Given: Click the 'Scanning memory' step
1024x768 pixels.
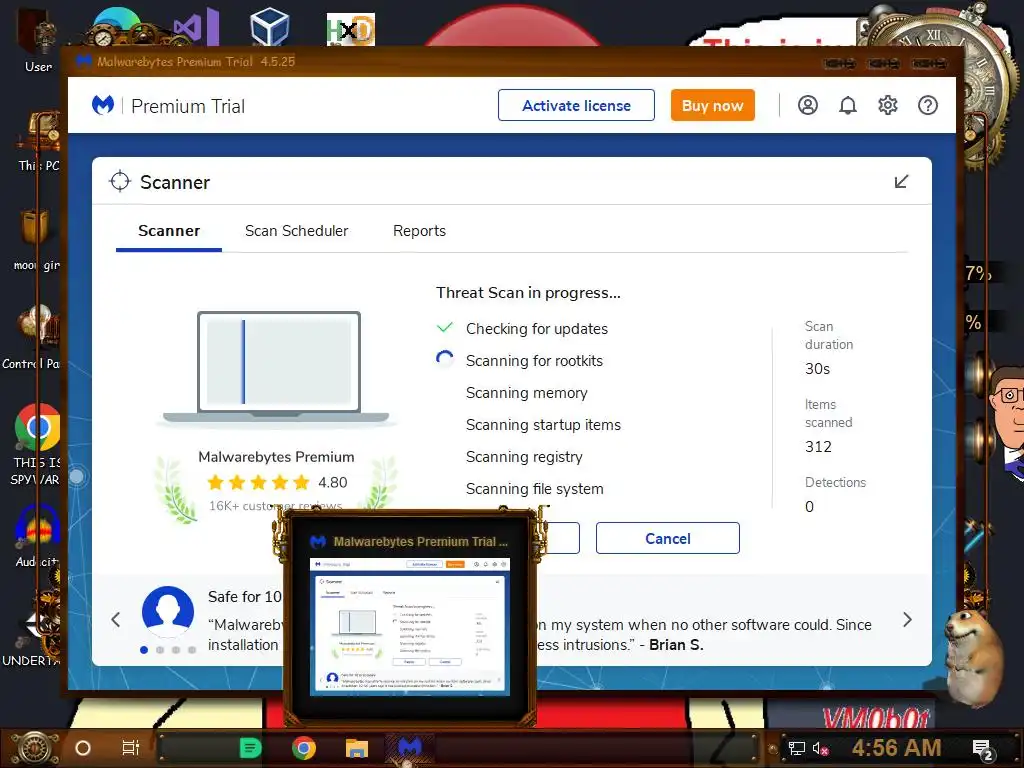Looking at the screenshot, I should click(526, 392).
